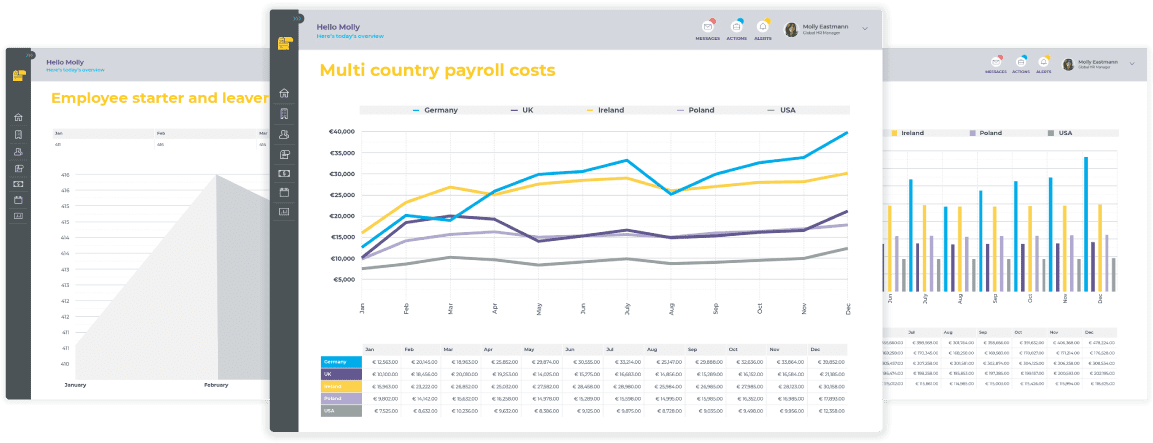Open Messages in the center window header

click(708, 29)
